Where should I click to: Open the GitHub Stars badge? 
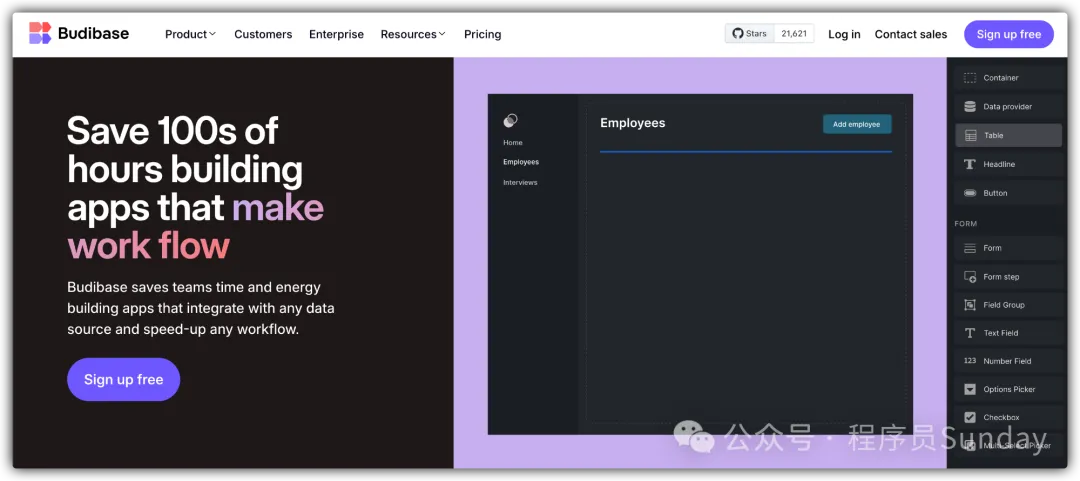769,34
